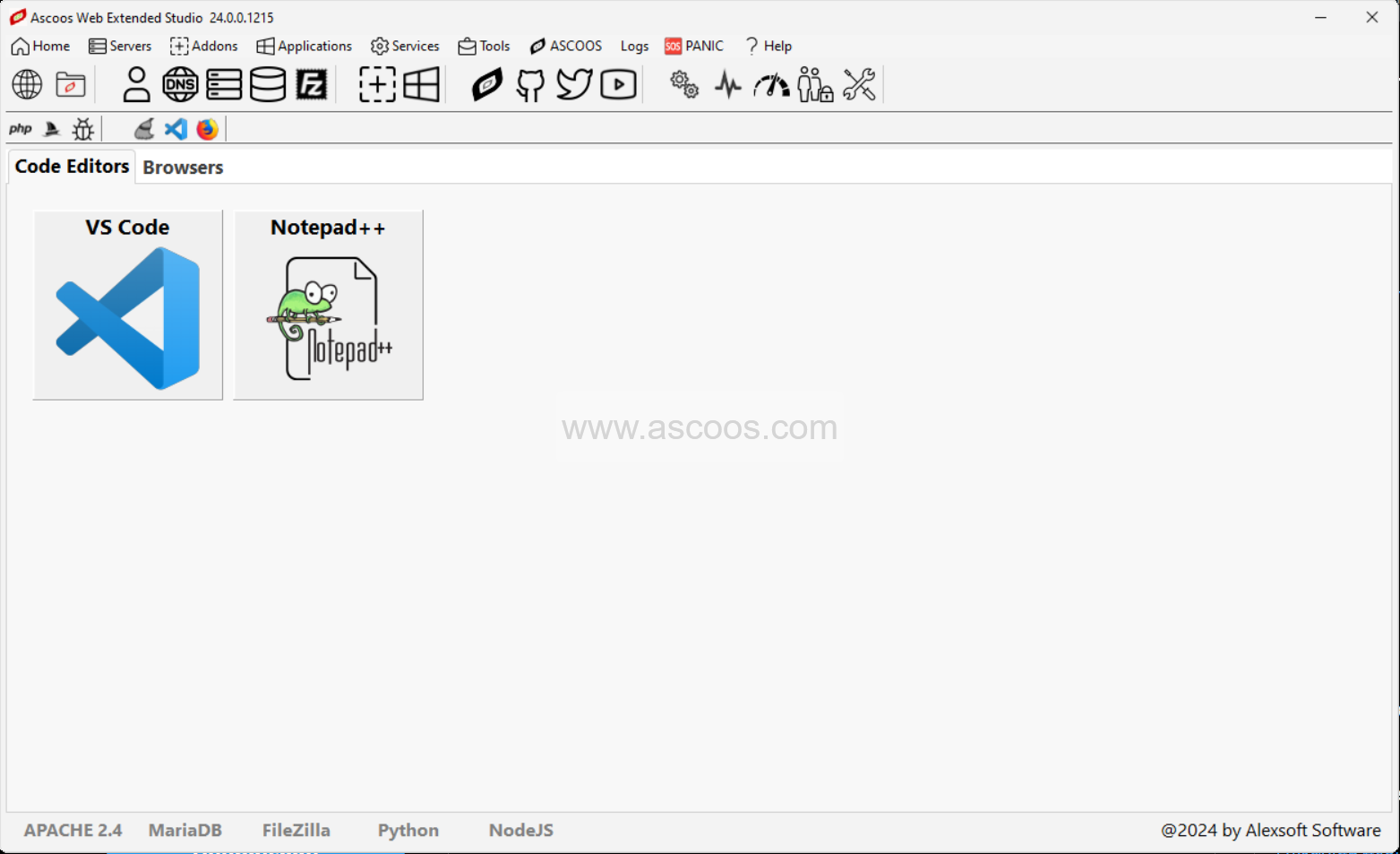
Task: Click the people with lock icon
Action: point(815,84)
